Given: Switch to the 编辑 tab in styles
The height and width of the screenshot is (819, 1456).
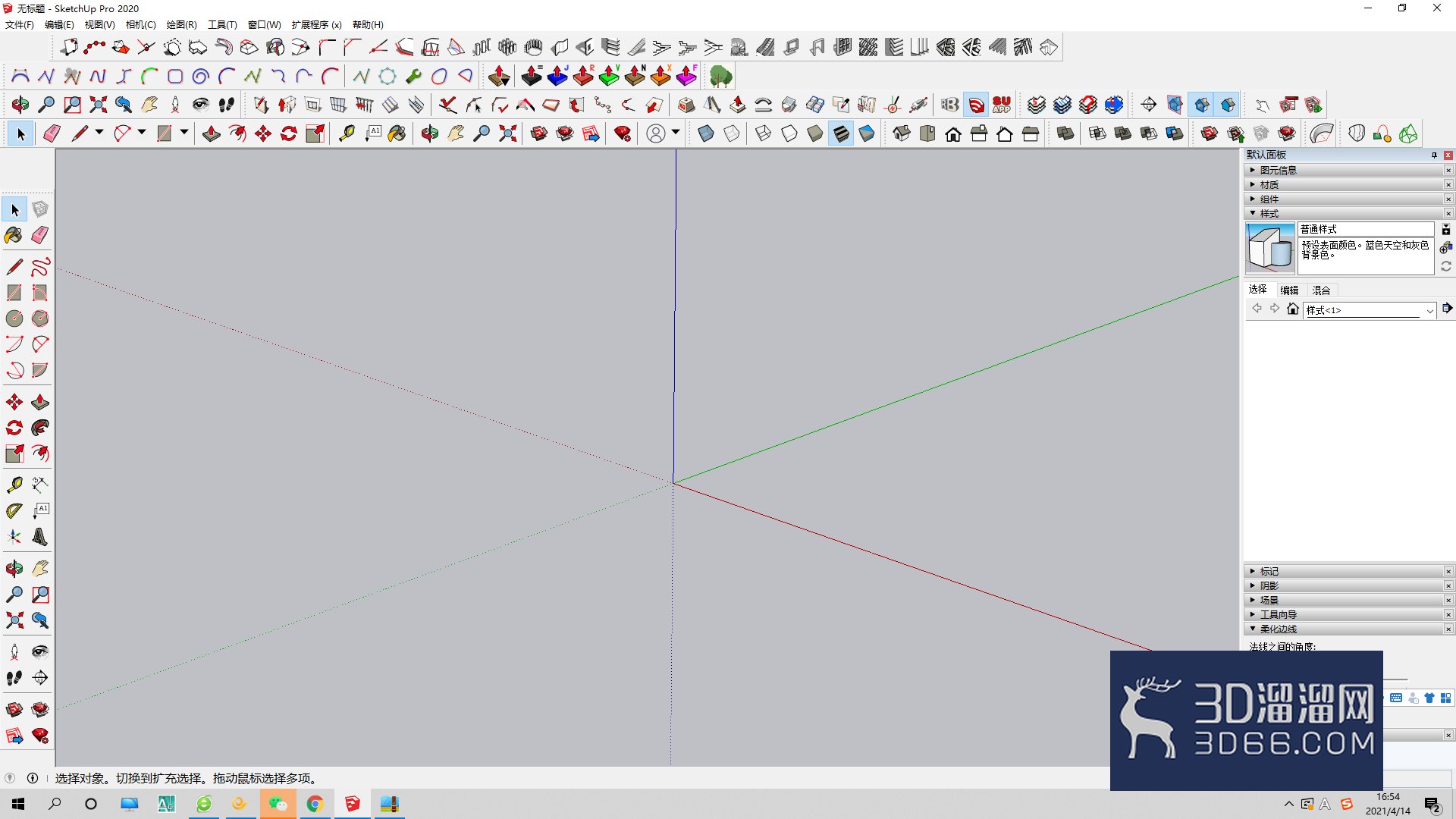Looking at the screenshot, I should click(x=1289, y=290).
